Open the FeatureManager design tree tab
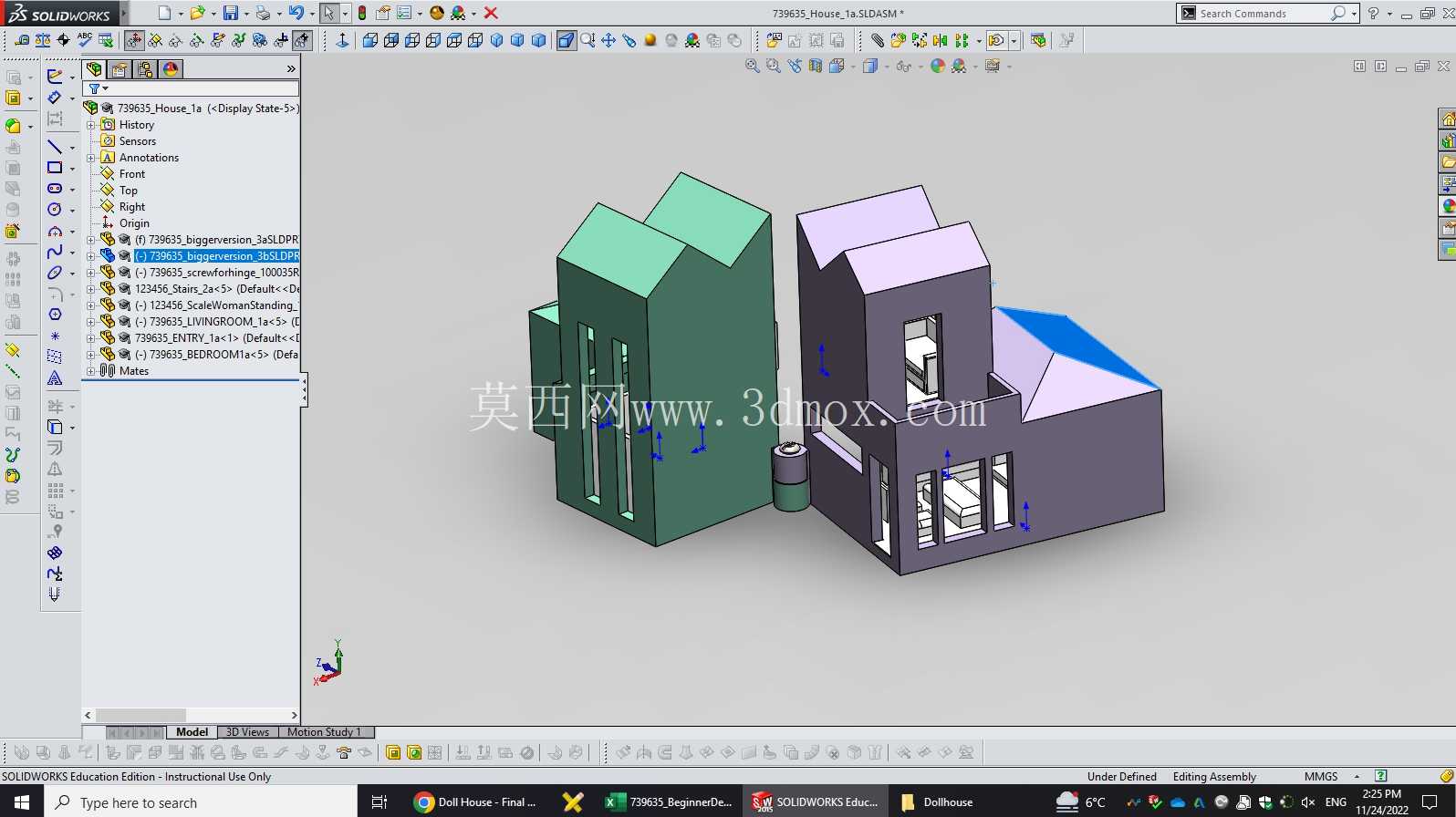 point(94,69)
